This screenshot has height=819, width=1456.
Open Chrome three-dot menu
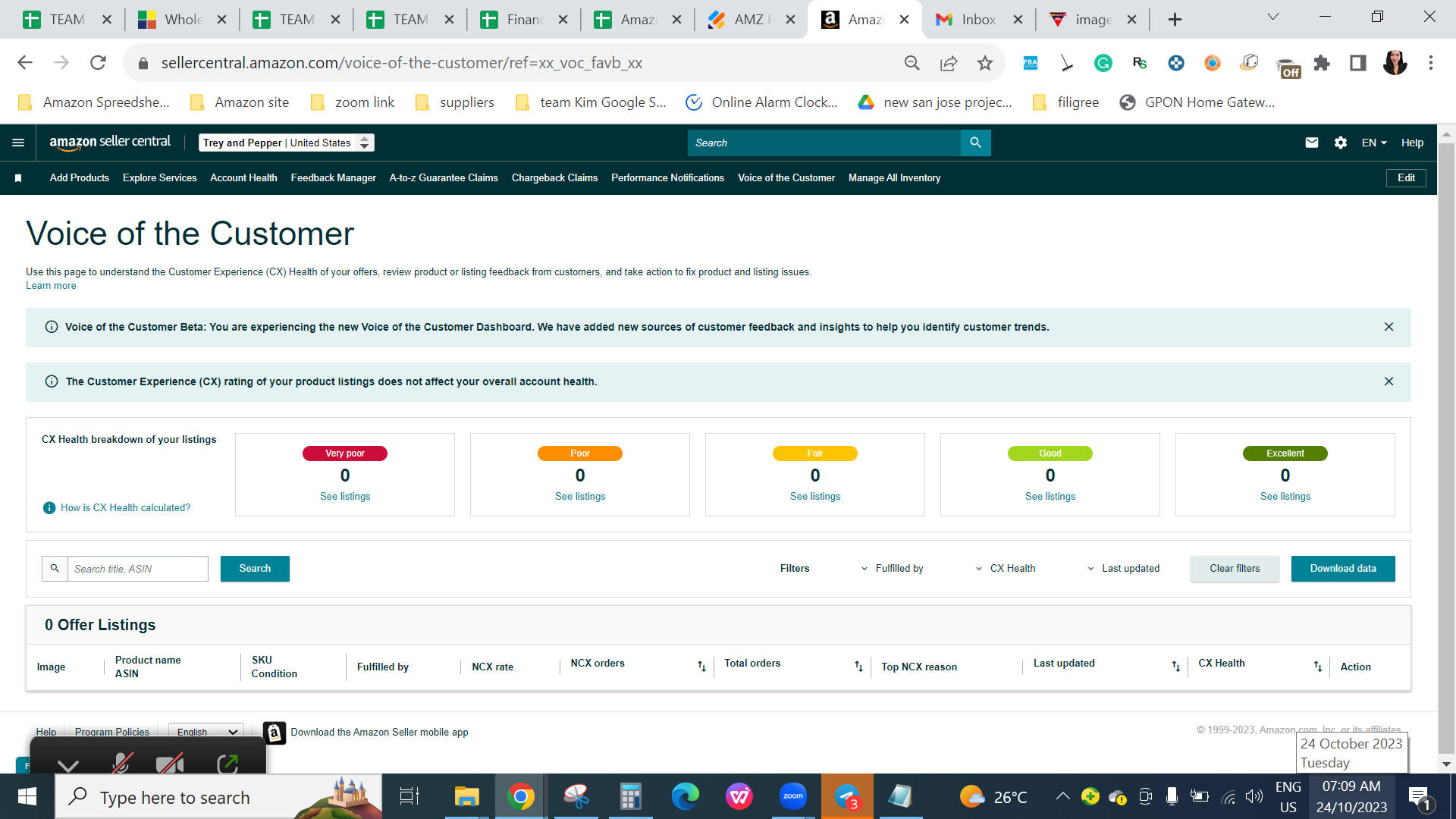(x=1431, y=63)
